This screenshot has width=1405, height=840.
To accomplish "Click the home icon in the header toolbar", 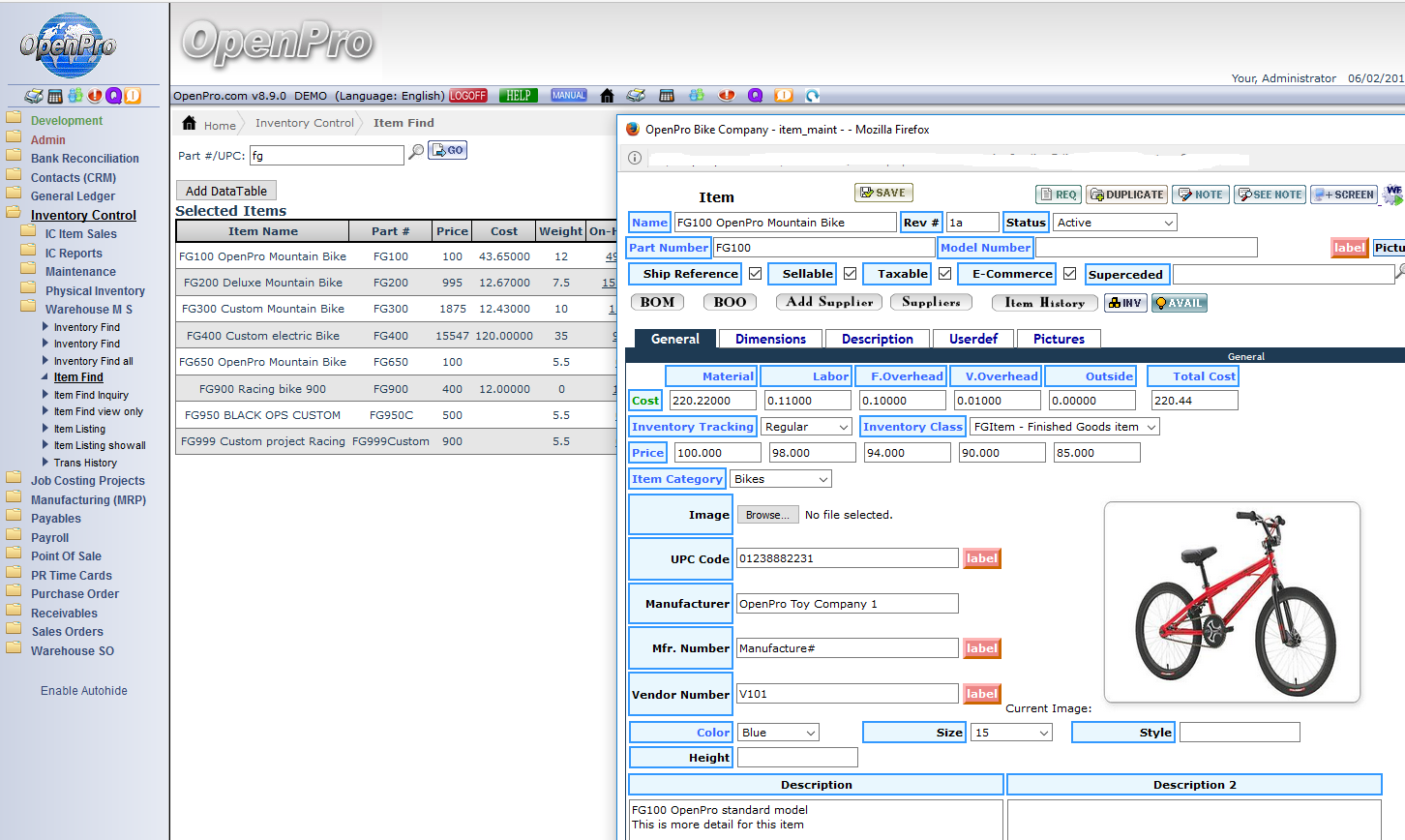I will click(x=607, y=96).
